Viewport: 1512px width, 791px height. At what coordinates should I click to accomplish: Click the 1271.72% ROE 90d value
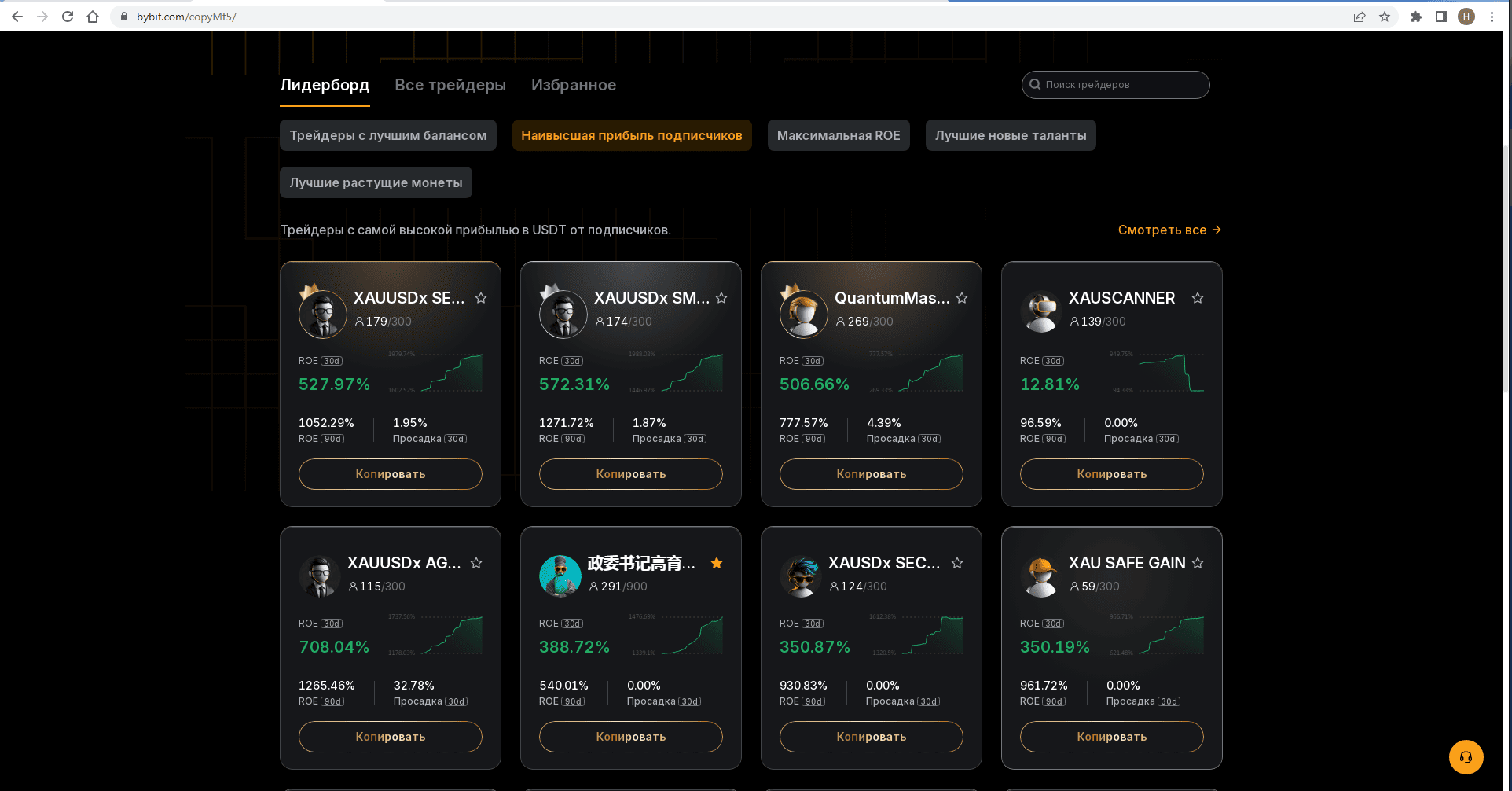pyautogui.click(x=567, y=423)
